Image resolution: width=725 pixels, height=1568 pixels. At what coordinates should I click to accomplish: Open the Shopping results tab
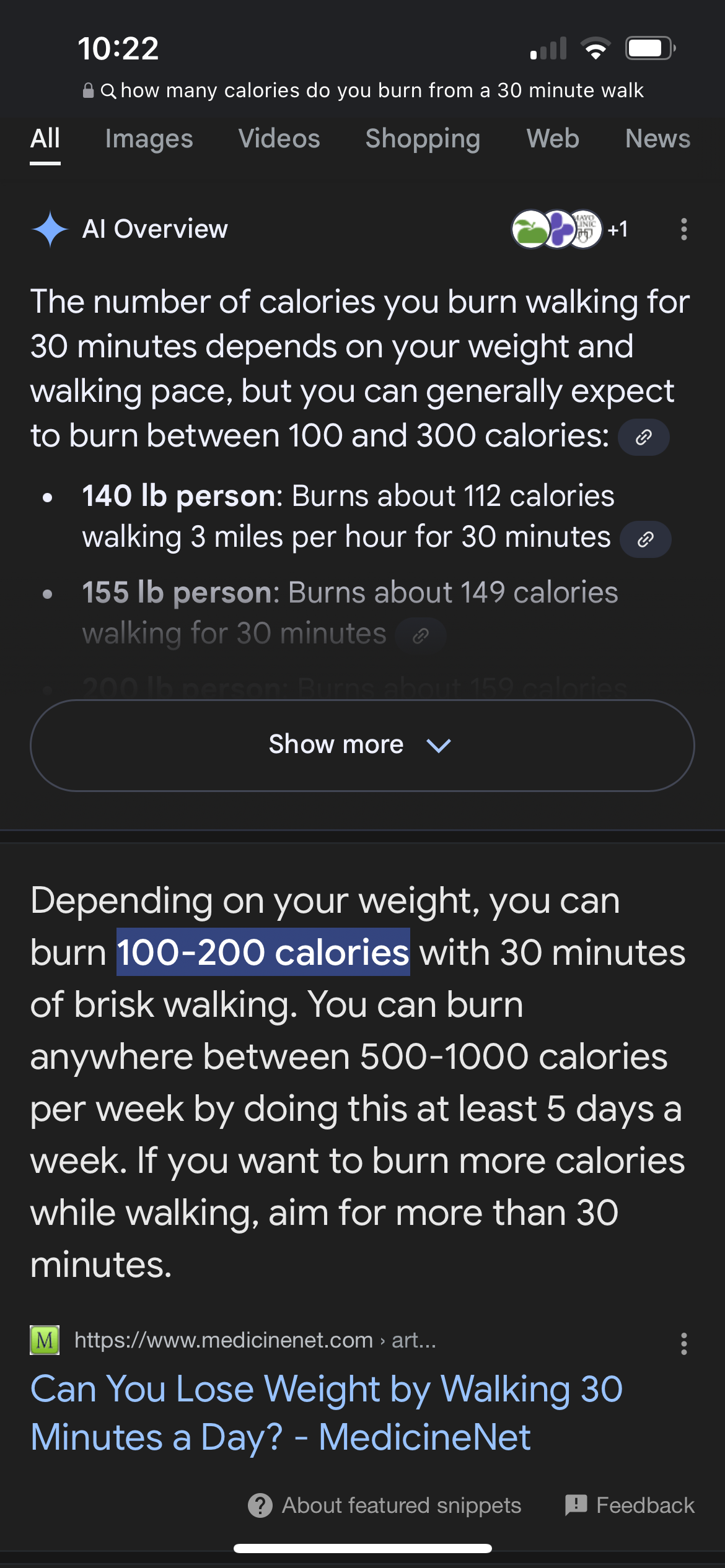(423, 139)
